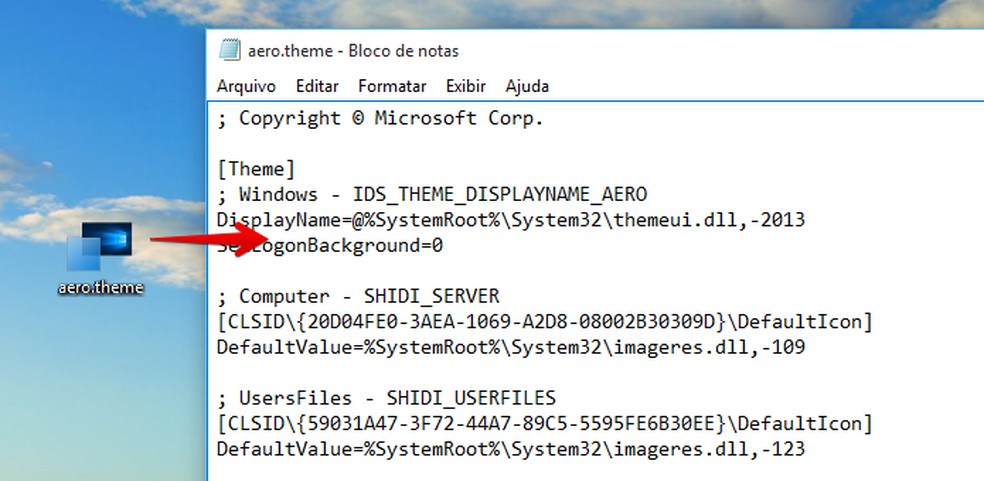The image size is (984, 481).
Task: Open the Ajuda menu
Action: click(x=527, y=86)
